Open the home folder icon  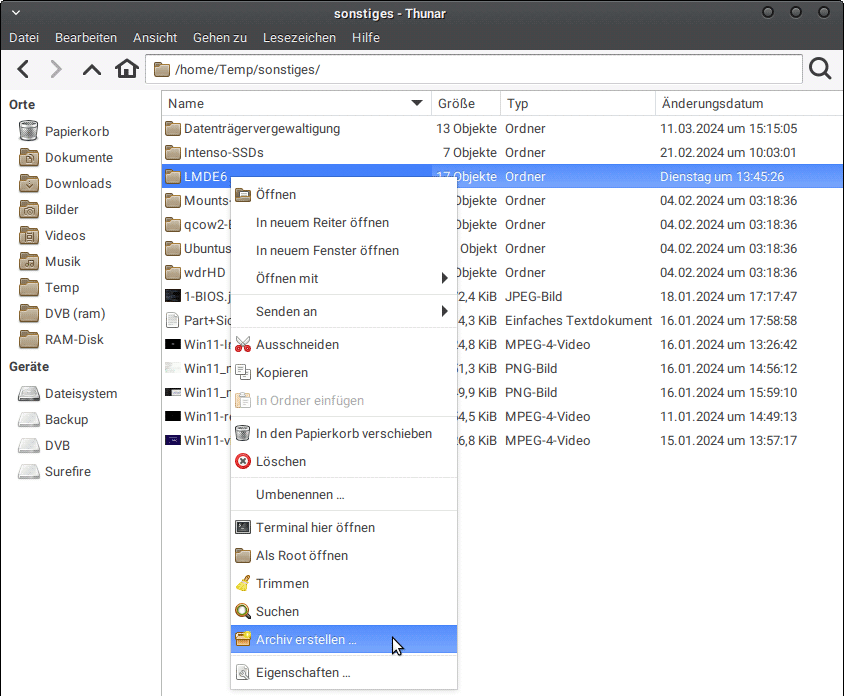126,69
